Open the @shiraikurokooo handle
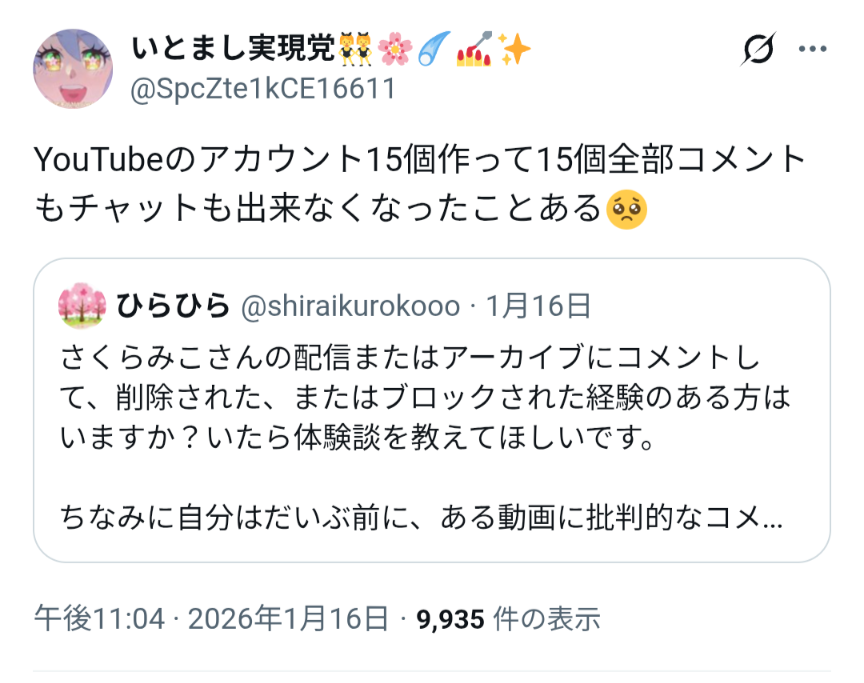The width and height of the screenshot is (864, 683). [x=350, y=306]
